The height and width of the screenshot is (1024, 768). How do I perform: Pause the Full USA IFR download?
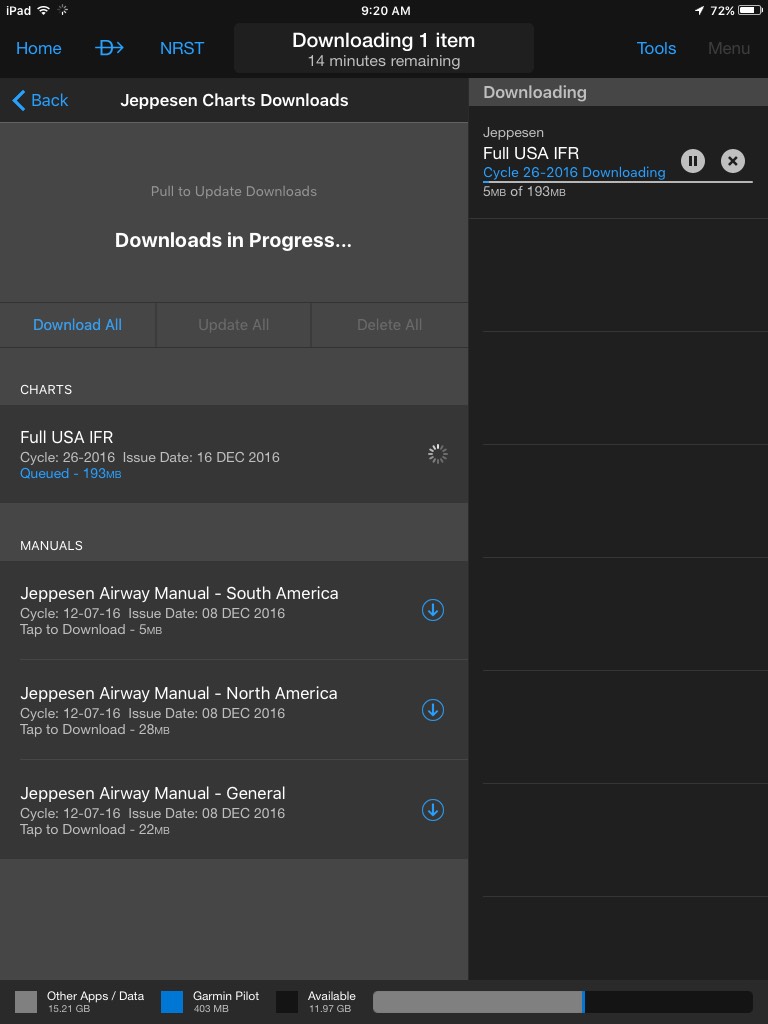[693, 160]
